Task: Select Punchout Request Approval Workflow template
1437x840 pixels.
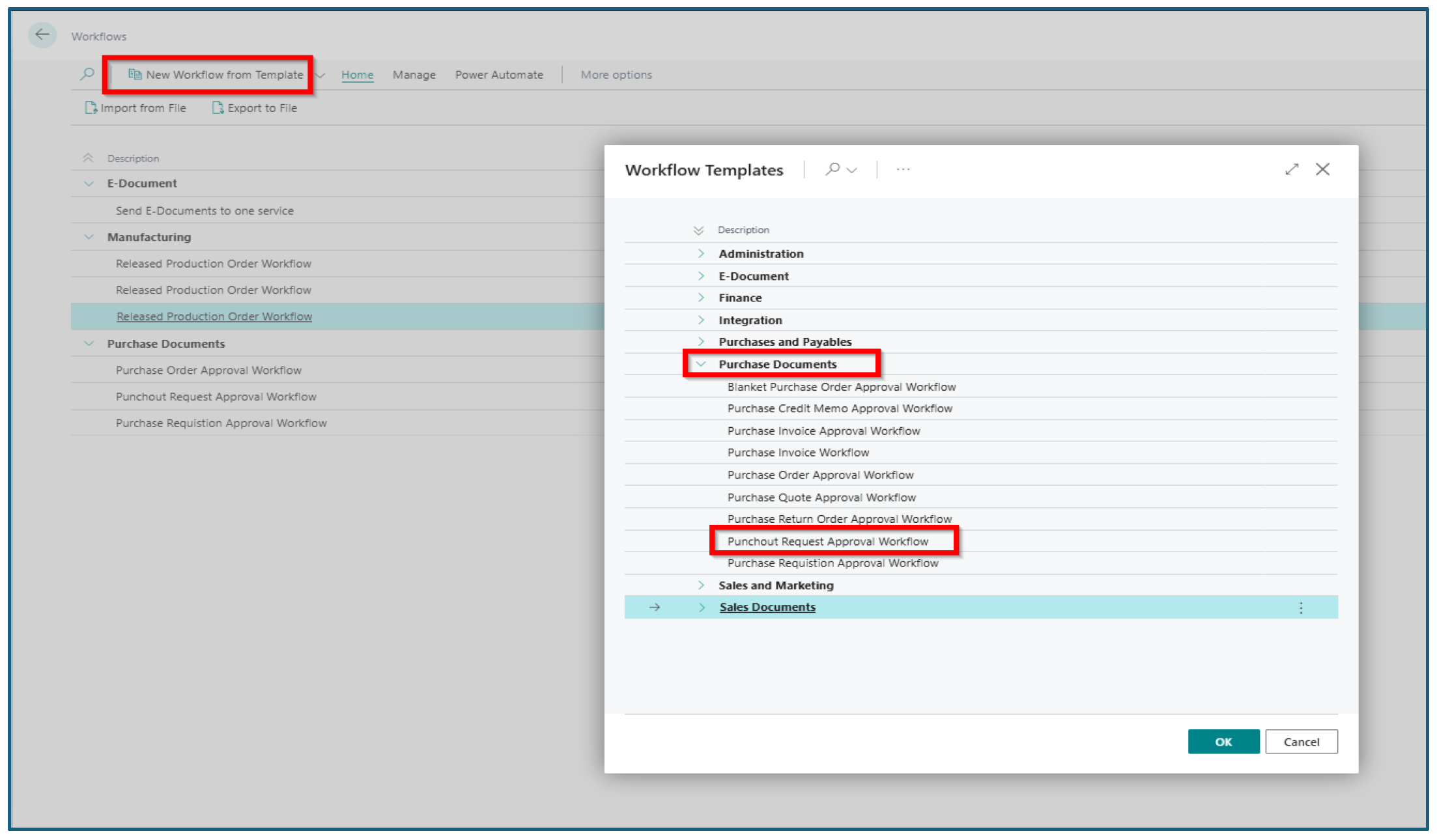Action: click(827, 541)
